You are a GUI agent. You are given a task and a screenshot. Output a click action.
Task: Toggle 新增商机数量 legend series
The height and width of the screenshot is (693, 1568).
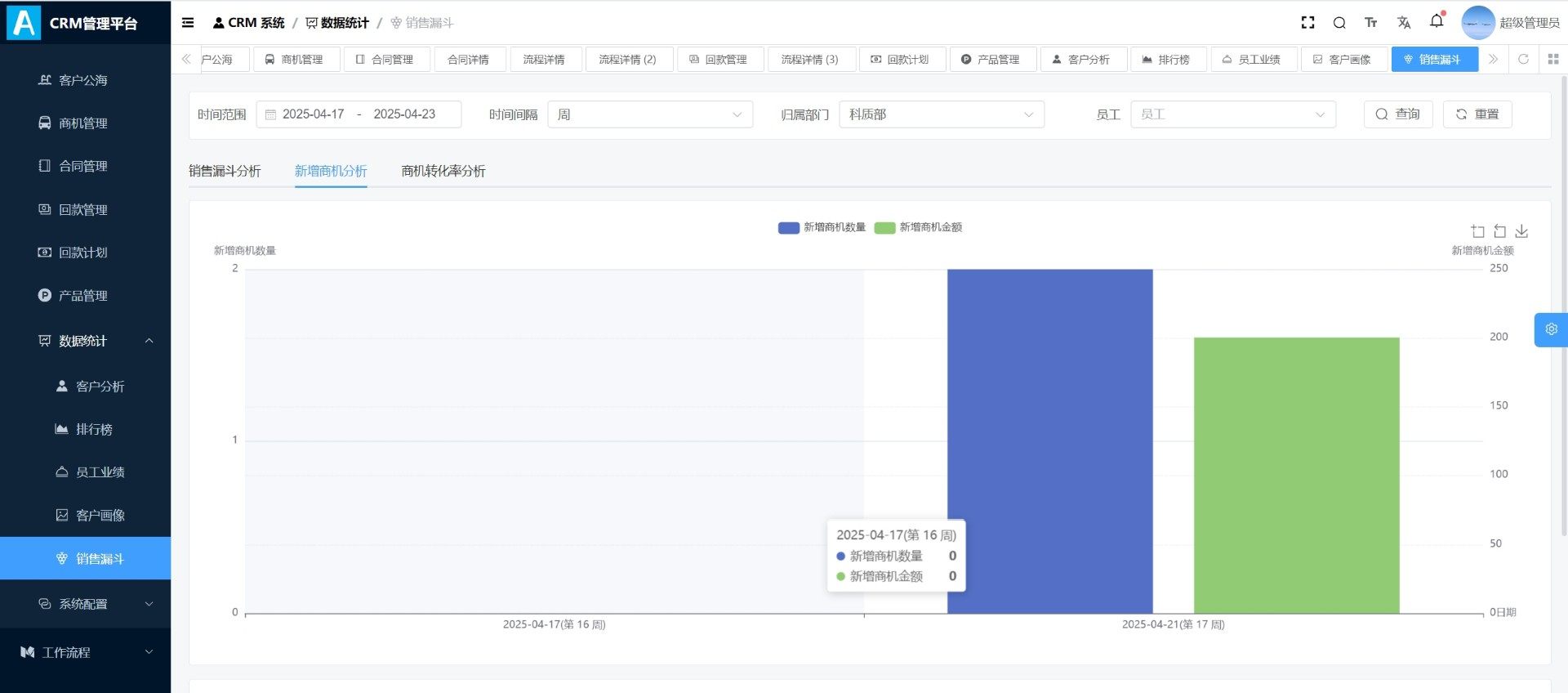click(x=822, y=227)
